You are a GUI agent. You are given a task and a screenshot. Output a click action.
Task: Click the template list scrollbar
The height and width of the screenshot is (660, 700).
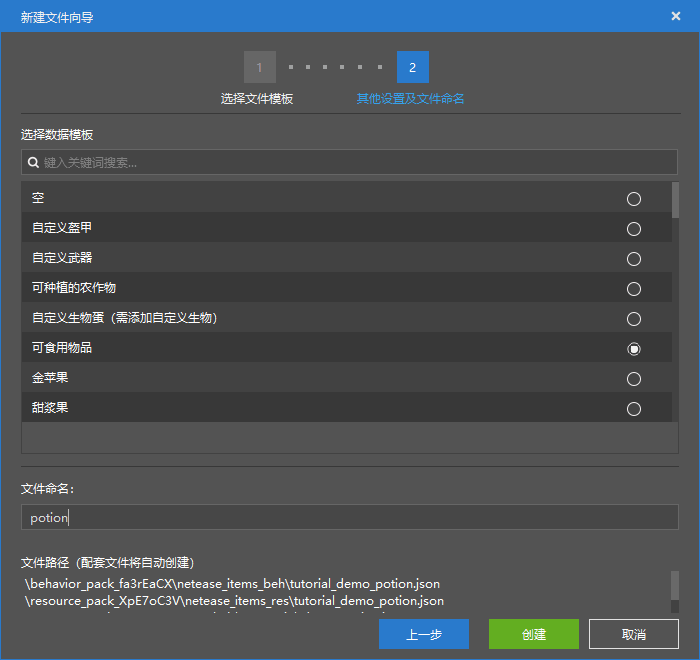(x=675, y=200)
